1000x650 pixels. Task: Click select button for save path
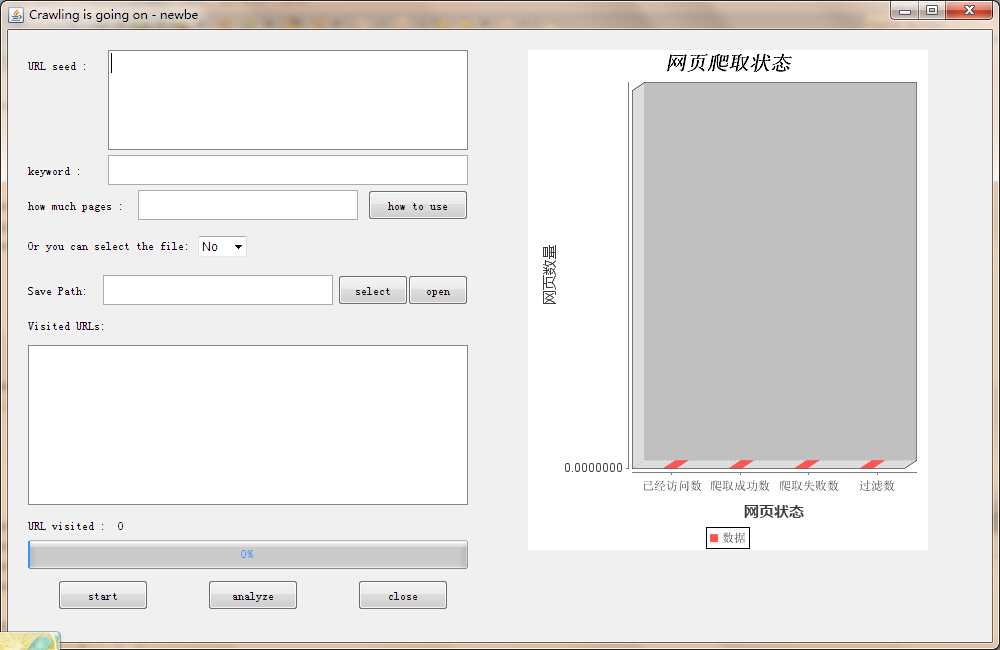click(372, 290)
